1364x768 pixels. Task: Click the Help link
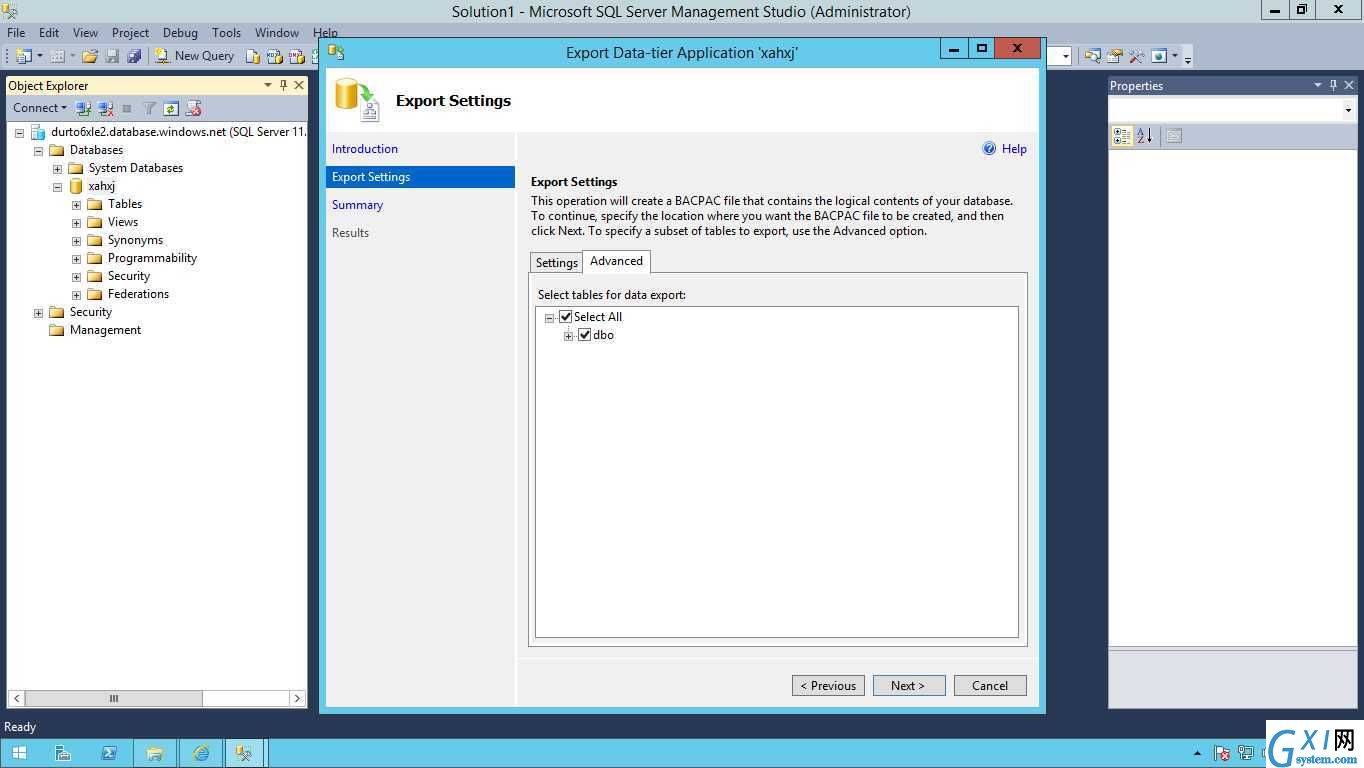1014,149
